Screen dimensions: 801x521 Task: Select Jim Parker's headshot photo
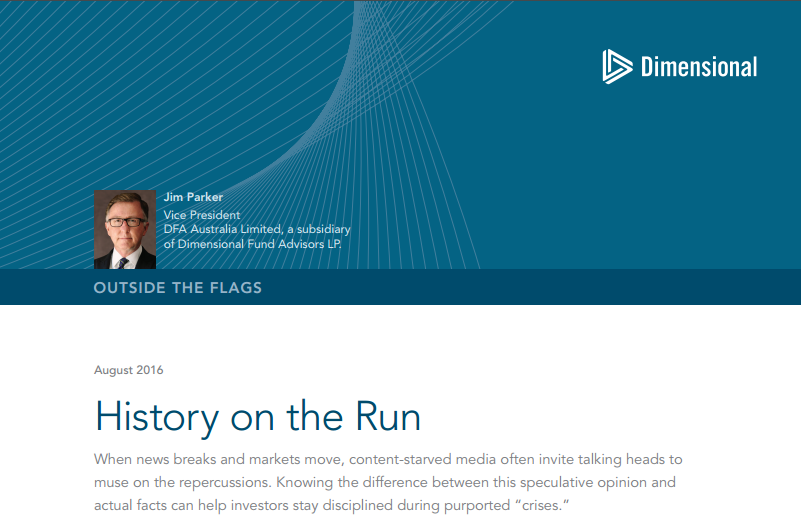point(125,229)
